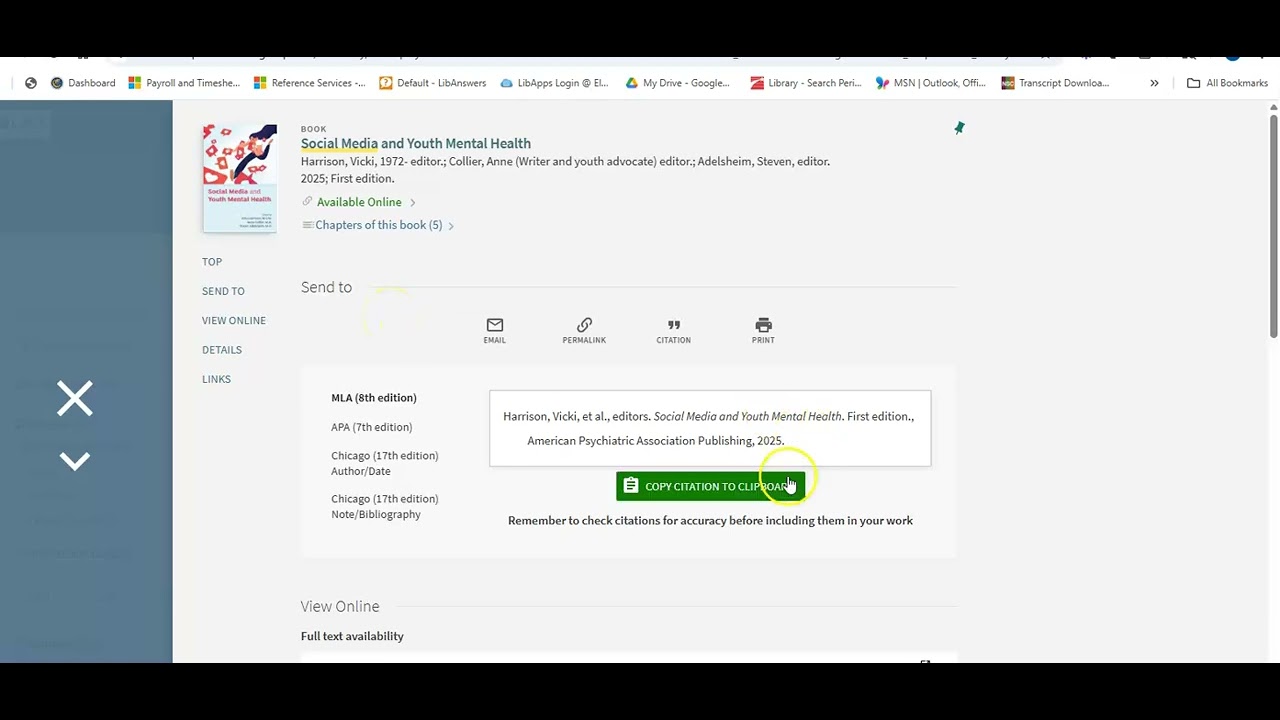The height and width of the screenshot is (720, 1280).
Task: Click the 'Full text availability' heading
Action: (x=352, y=636)
